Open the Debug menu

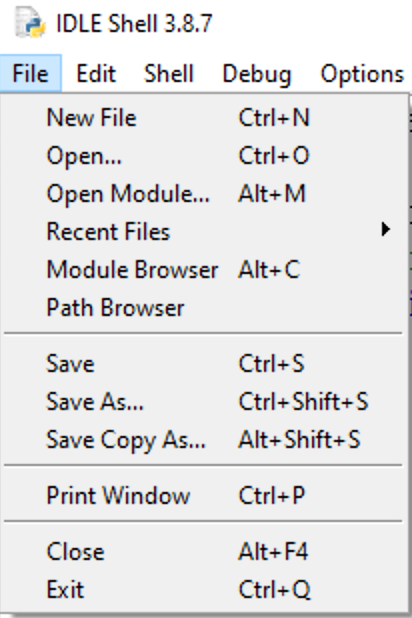257,73
